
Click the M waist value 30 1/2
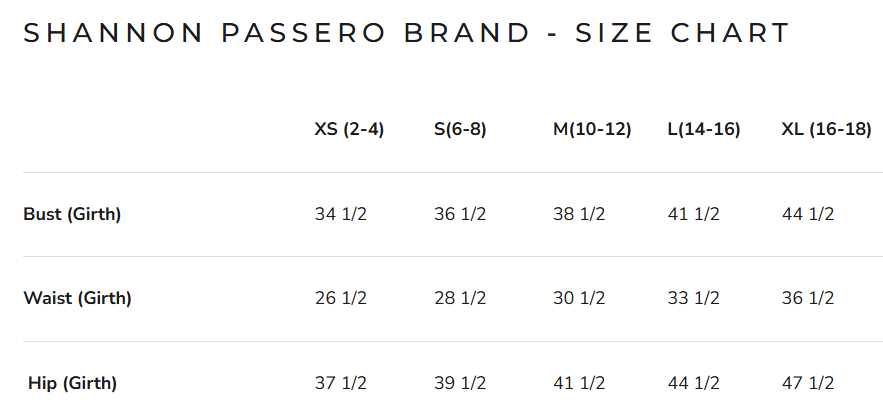click(579, 298)
